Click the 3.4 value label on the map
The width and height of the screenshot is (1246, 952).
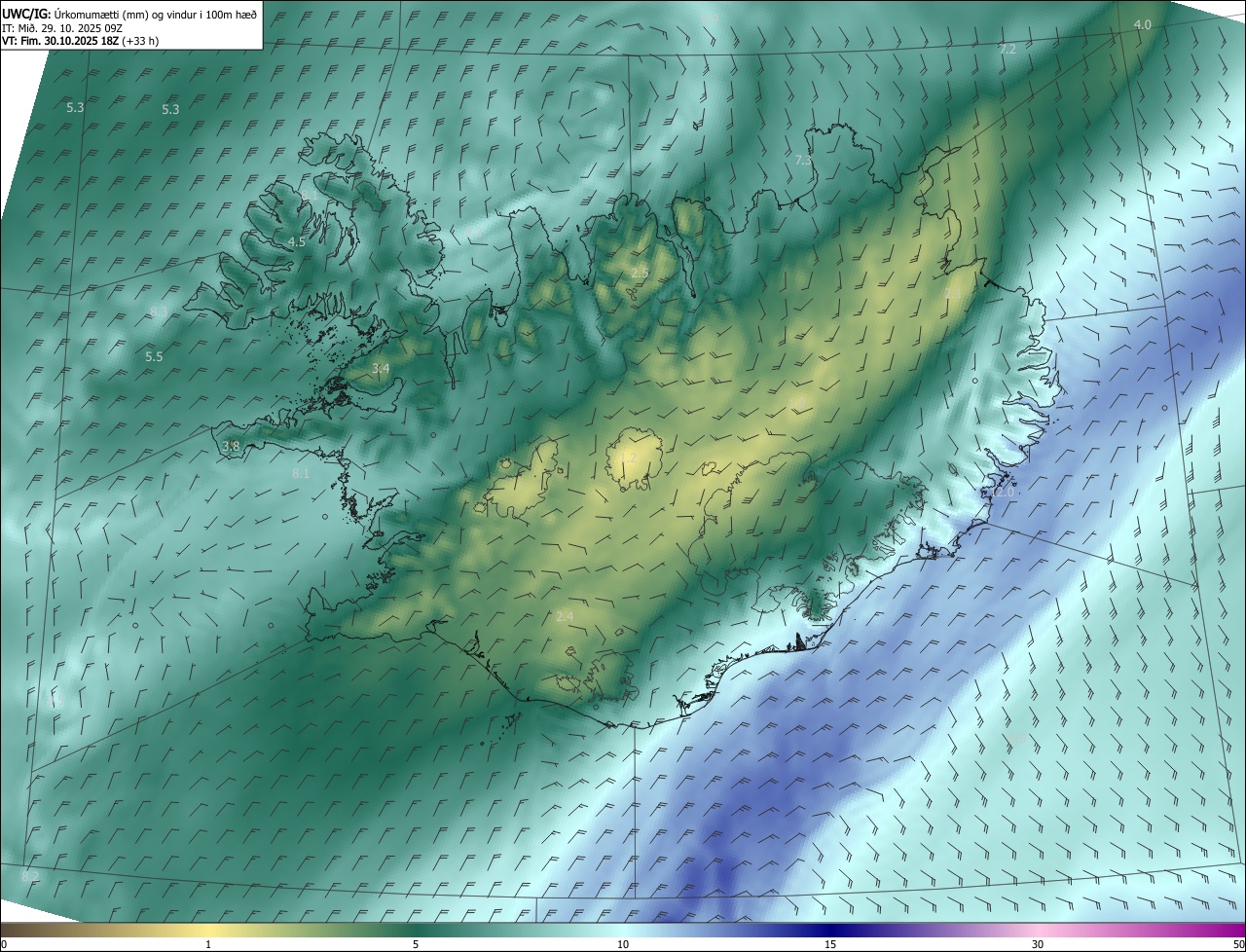pos(381,369)
